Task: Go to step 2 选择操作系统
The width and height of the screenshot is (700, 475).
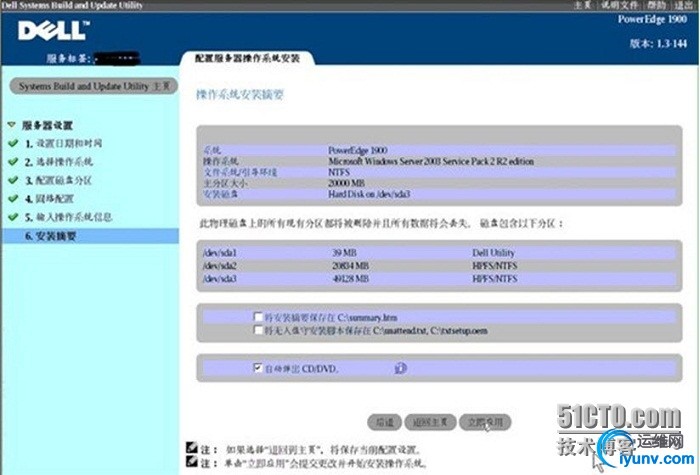Action: coord(59,162)
